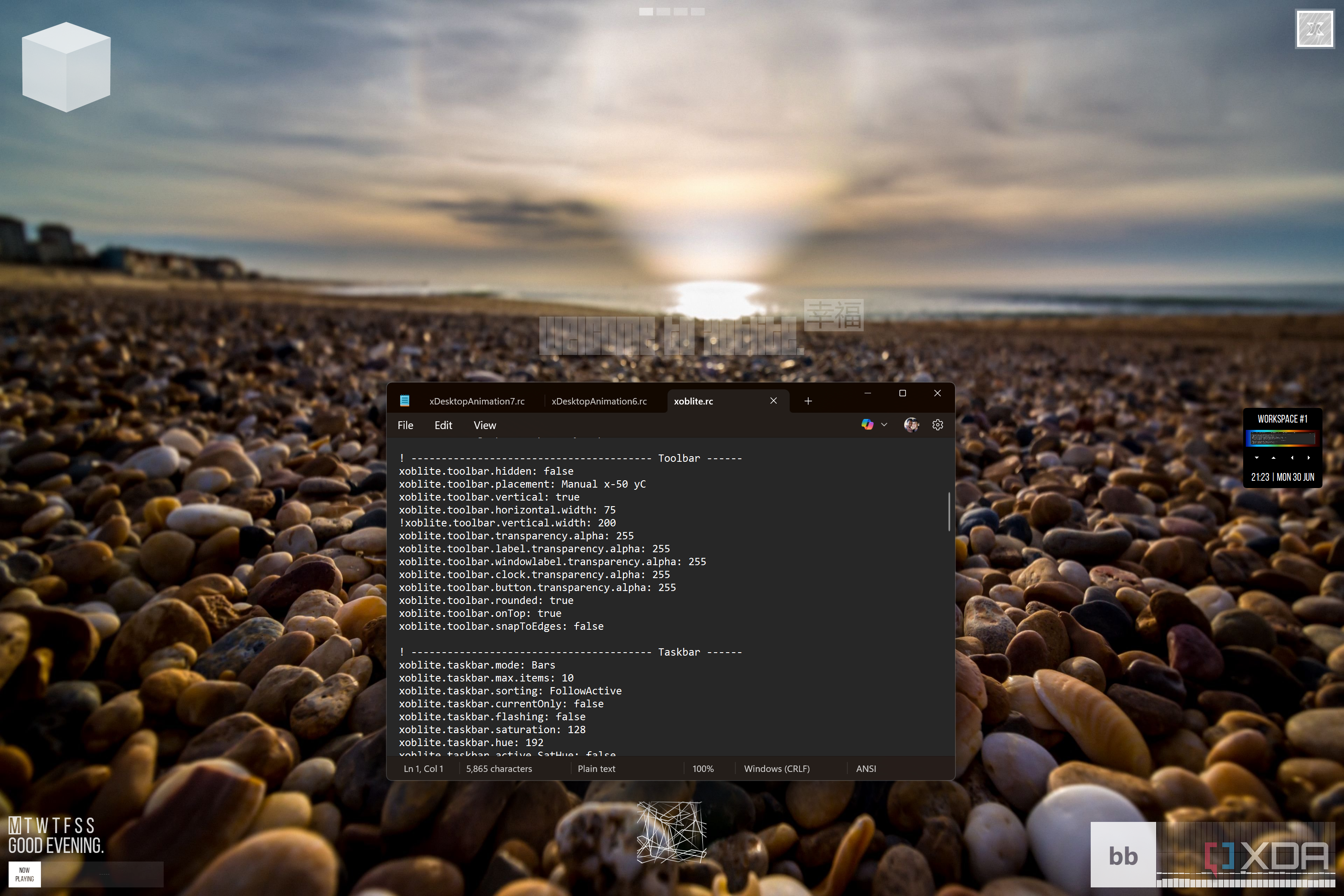Viewport: 1344px width, 896px height.
Task: Click the 100% zoom level indicator
Action: pos(703,768)
